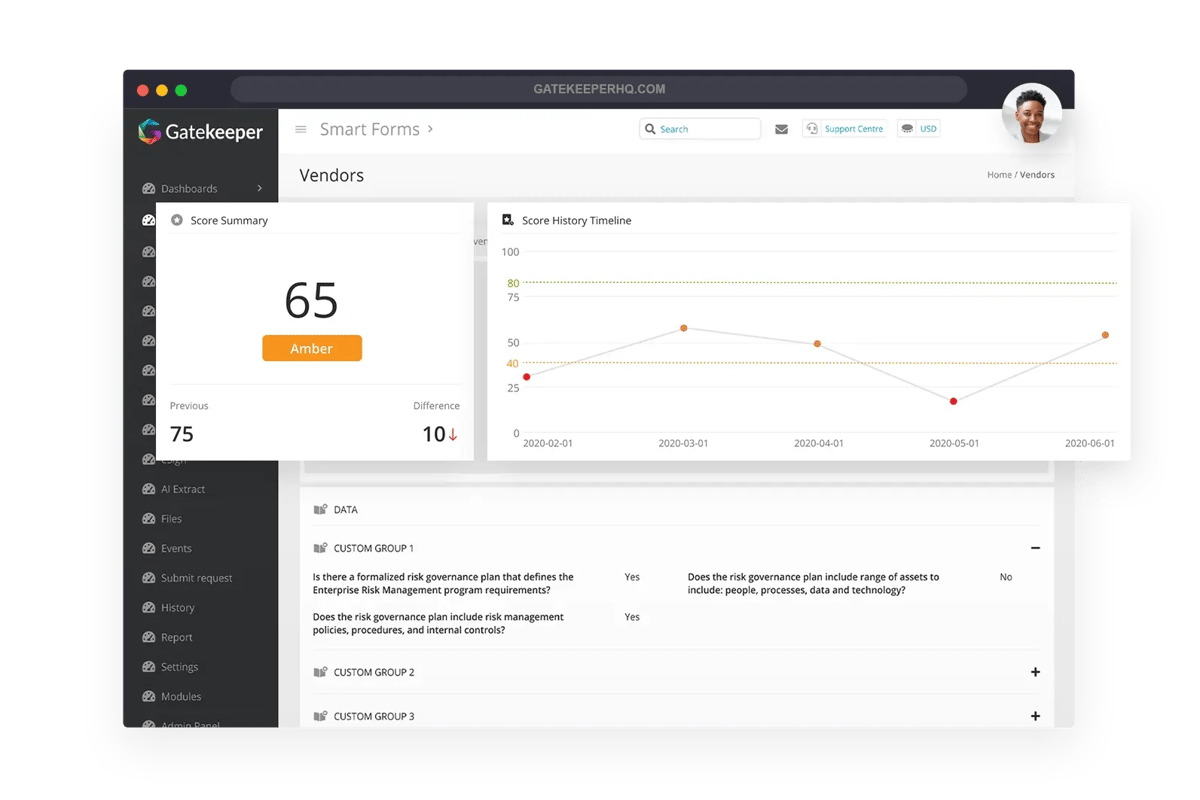Select Report in the sidebar
This screenshot has height=800, width=1200.
tap(176, 637)
